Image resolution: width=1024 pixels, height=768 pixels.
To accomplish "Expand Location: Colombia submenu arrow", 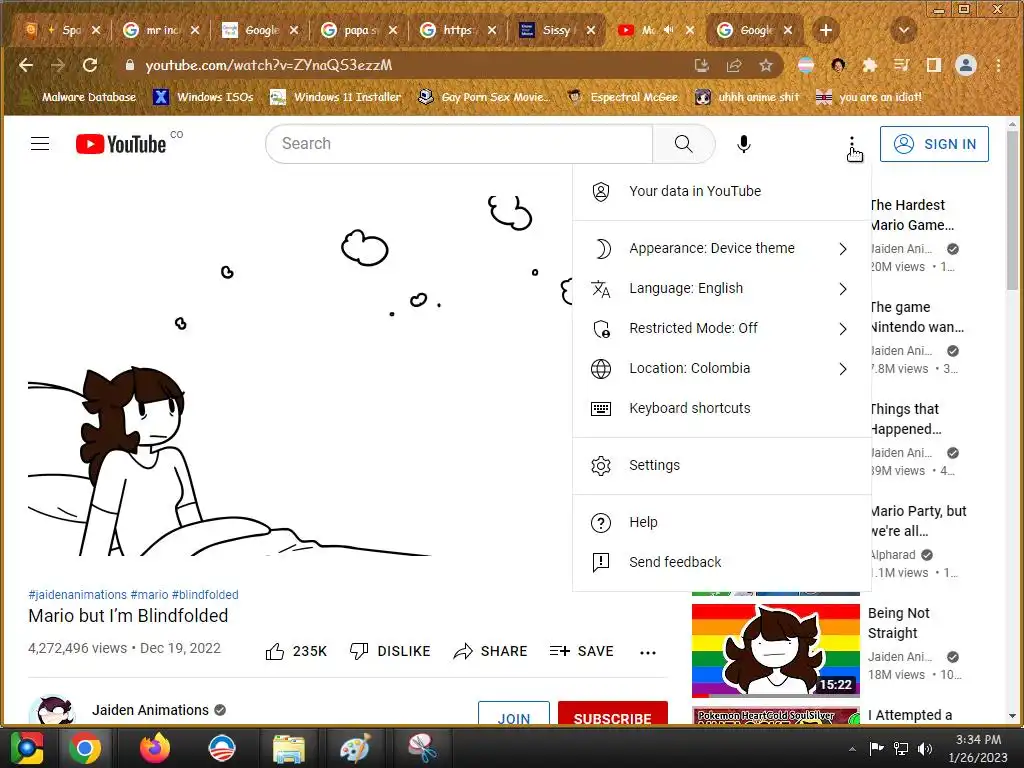I will click(842, 369).
